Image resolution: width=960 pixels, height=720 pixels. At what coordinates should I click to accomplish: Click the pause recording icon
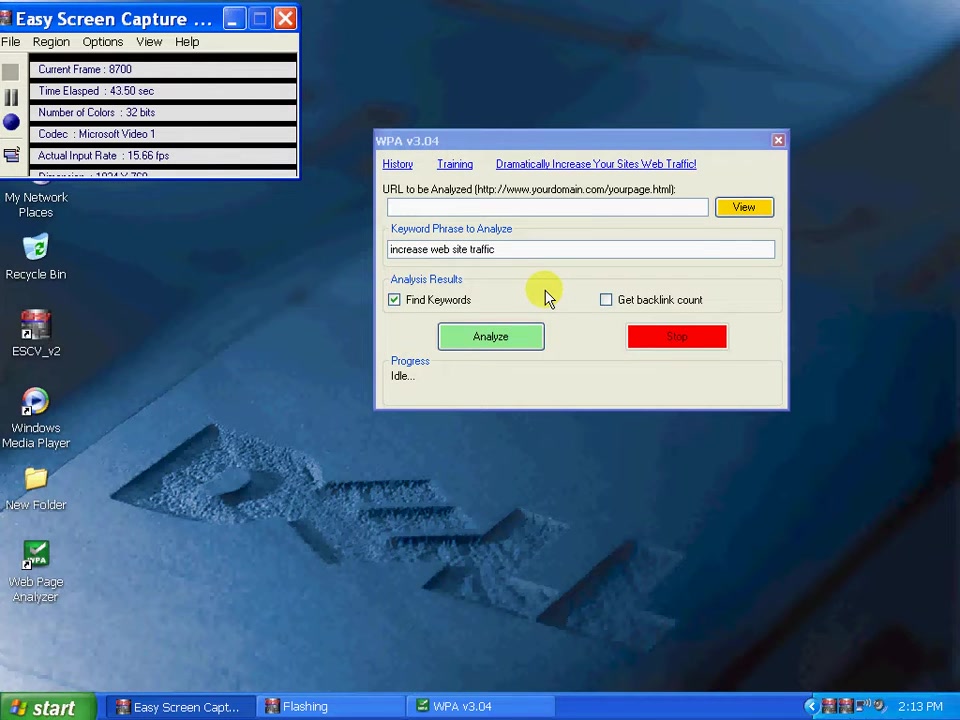coord(11,97)
